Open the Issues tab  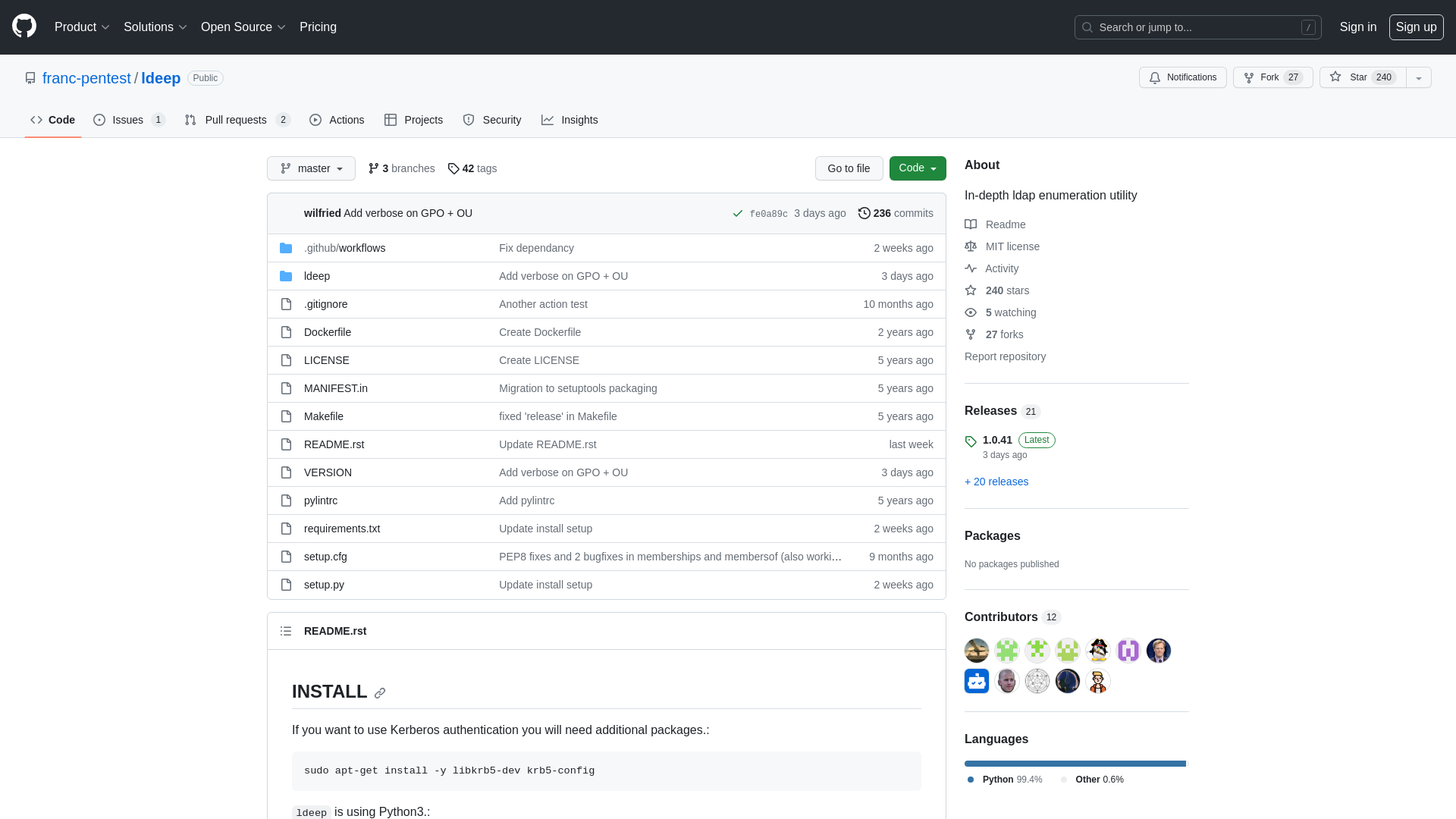(x=130, y=120)
